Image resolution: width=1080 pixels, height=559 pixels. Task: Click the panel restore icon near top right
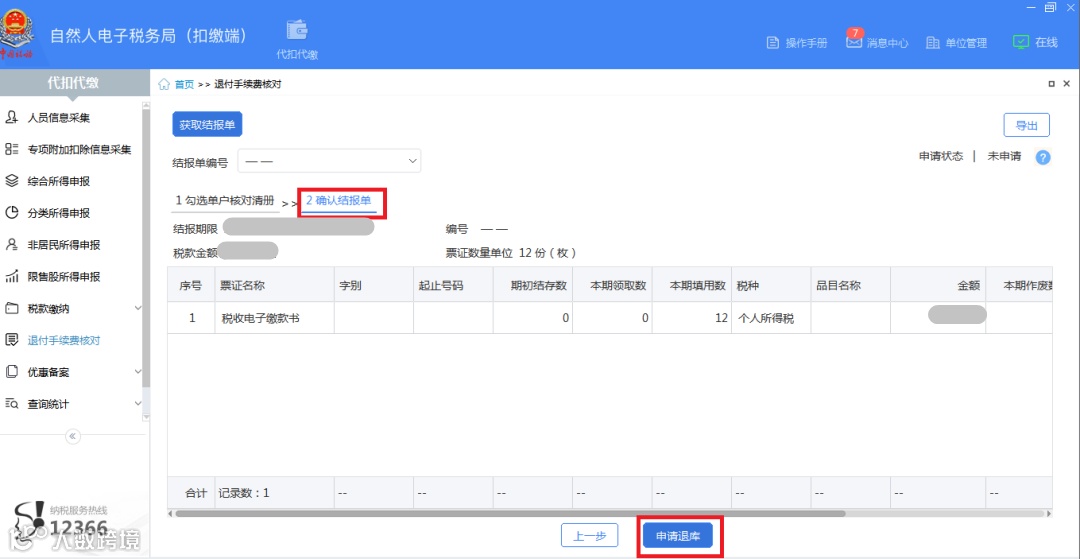point(1051,84)
